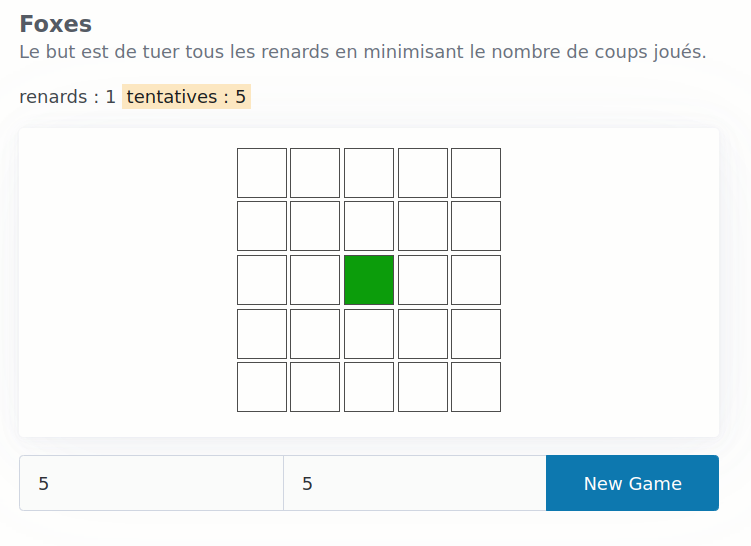
Task: Click the green center grid cell
Action: 369,280
